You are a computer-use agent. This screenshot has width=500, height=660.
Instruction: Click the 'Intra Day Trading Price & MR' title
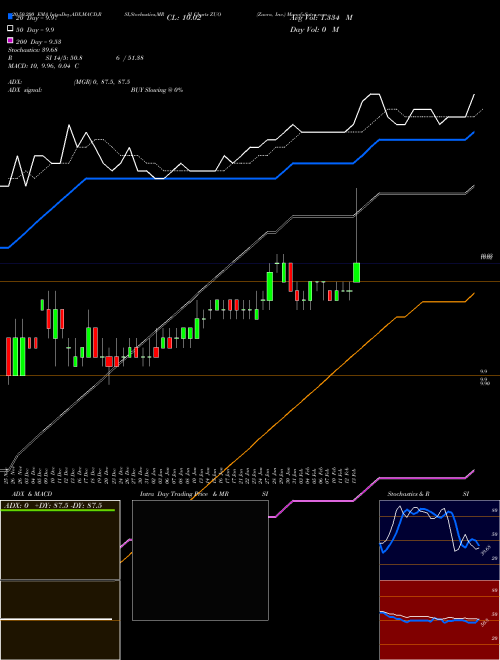point(184,494)
